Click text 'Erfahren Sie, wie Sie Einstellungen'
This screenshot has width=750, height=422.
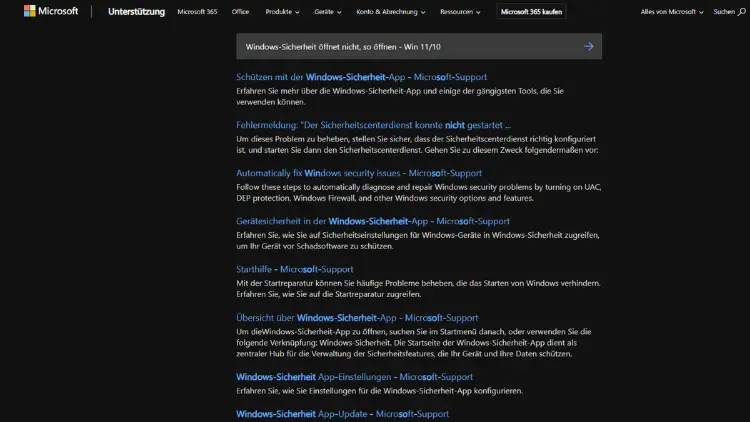(296, 391)
